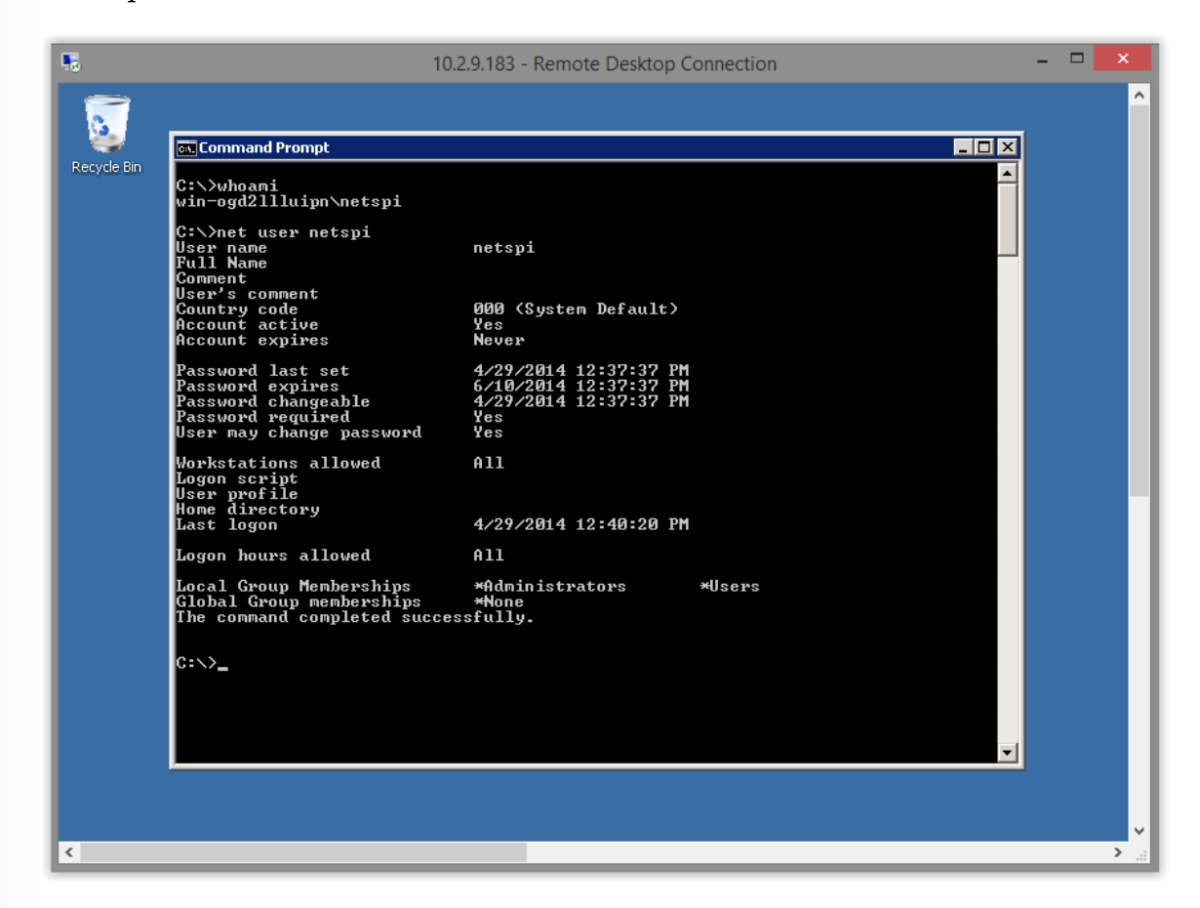The image size is (1200, 908).
Task: Click the Remote Desktop vertical scroll thumb
Action: coord(1139,300)
